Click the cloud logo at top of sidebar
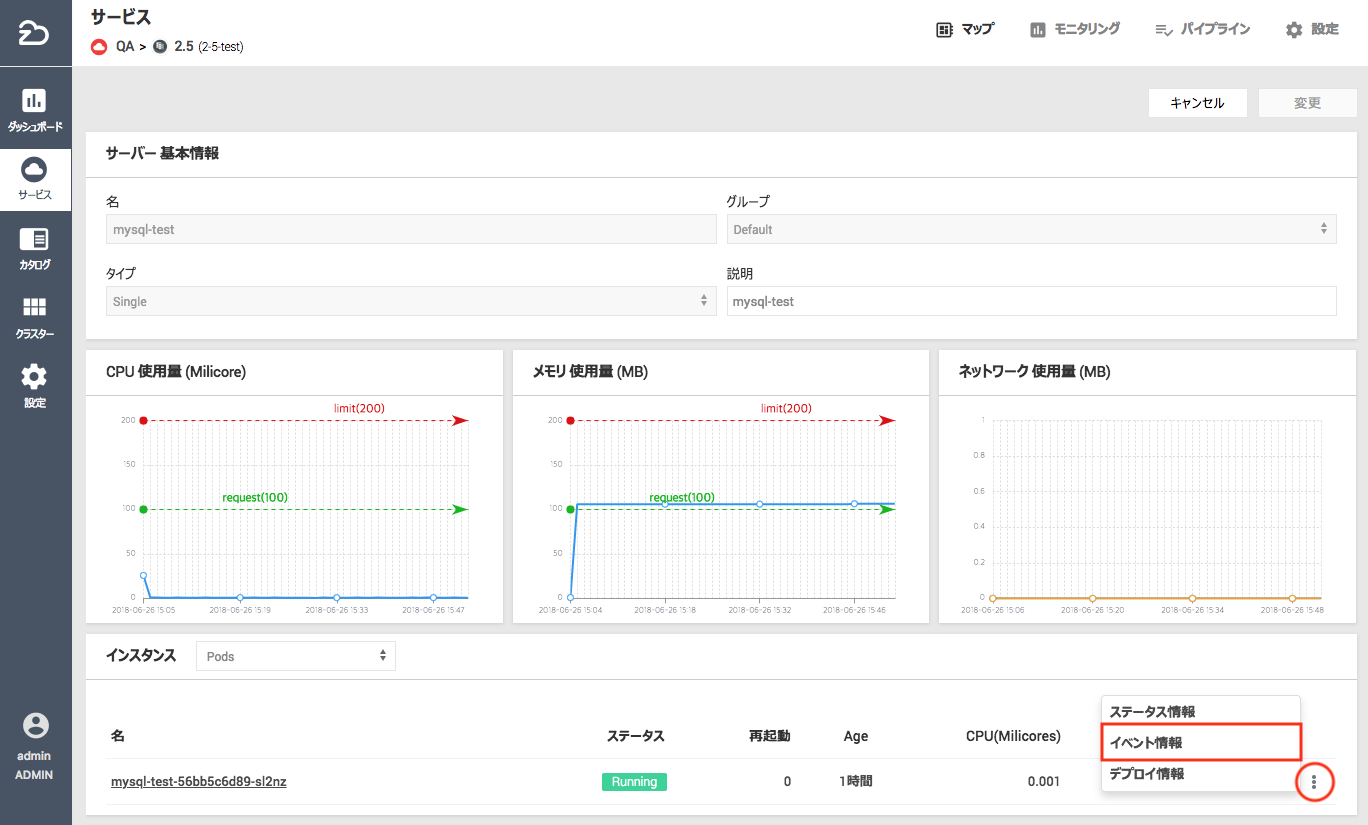The height and width of the screenshot is (825, 1368). coord(35,33)
